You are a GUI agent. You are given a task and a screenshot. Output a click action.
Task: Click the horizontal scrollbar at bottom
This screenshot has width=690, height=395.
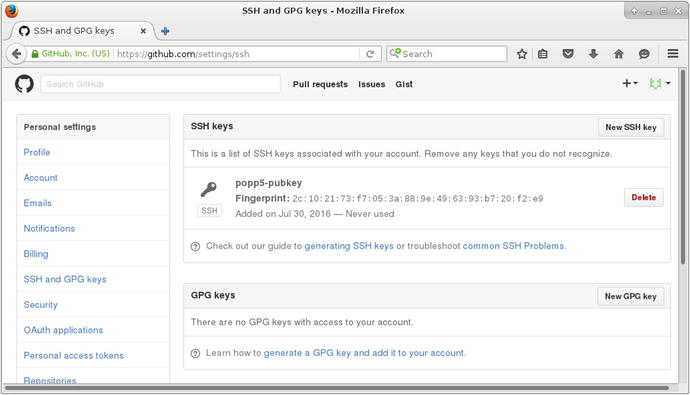click(x=337, y=388)
